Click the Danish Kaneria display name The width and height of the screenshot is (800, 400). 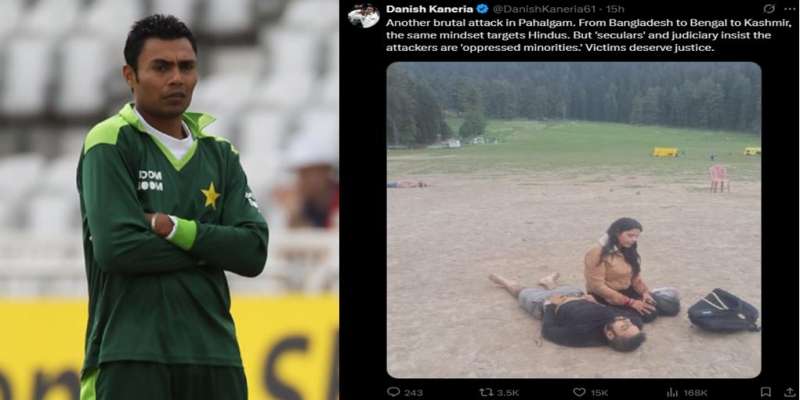(430, 9)
